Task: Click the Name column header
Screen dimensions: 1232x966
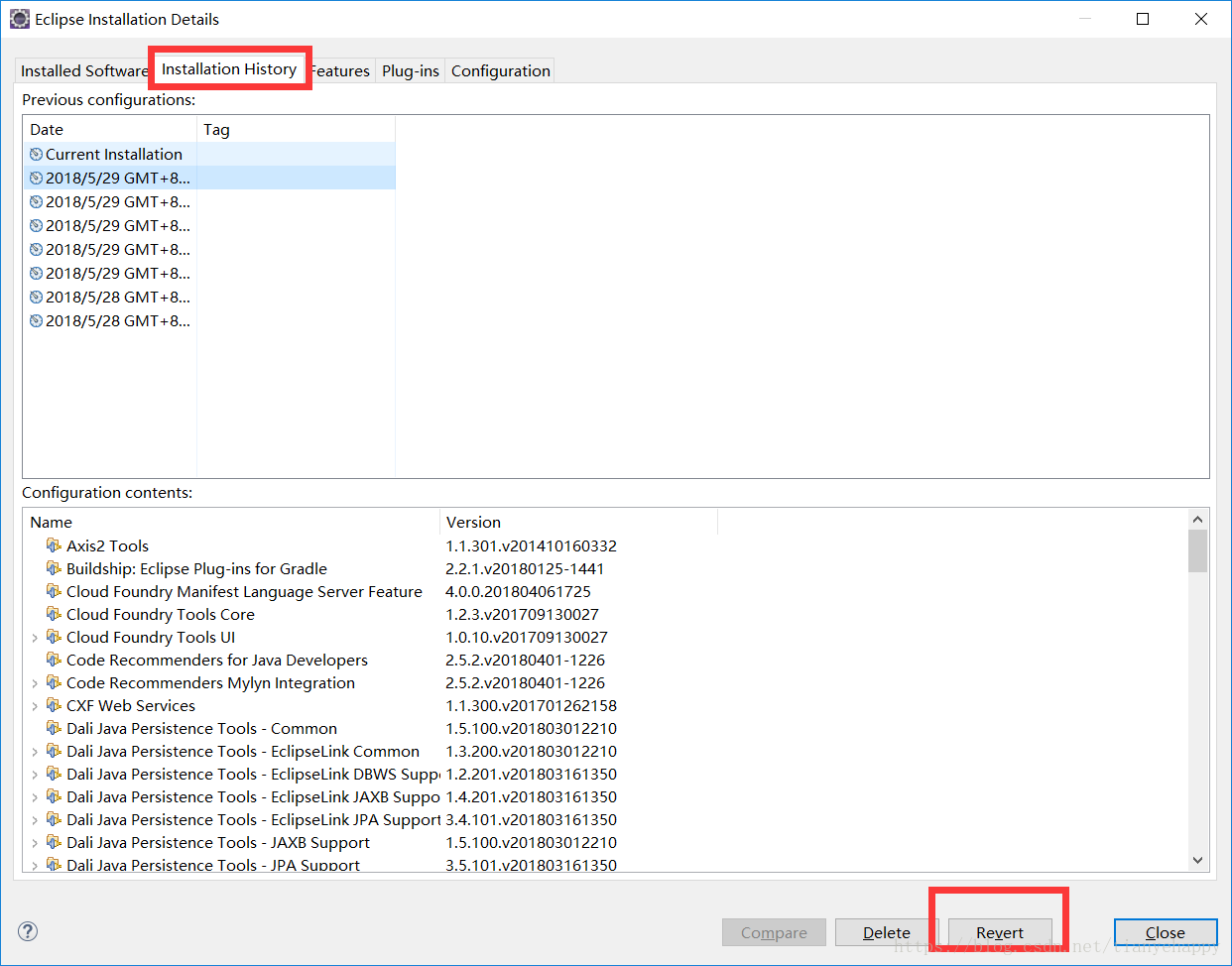Action: 231,522
